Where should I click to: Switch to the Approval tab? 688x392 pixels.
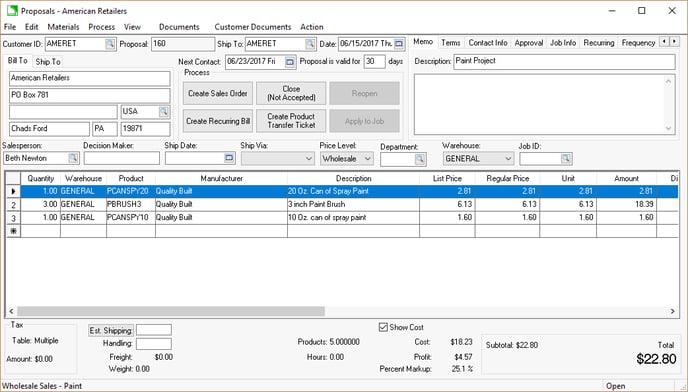[529, 43]
